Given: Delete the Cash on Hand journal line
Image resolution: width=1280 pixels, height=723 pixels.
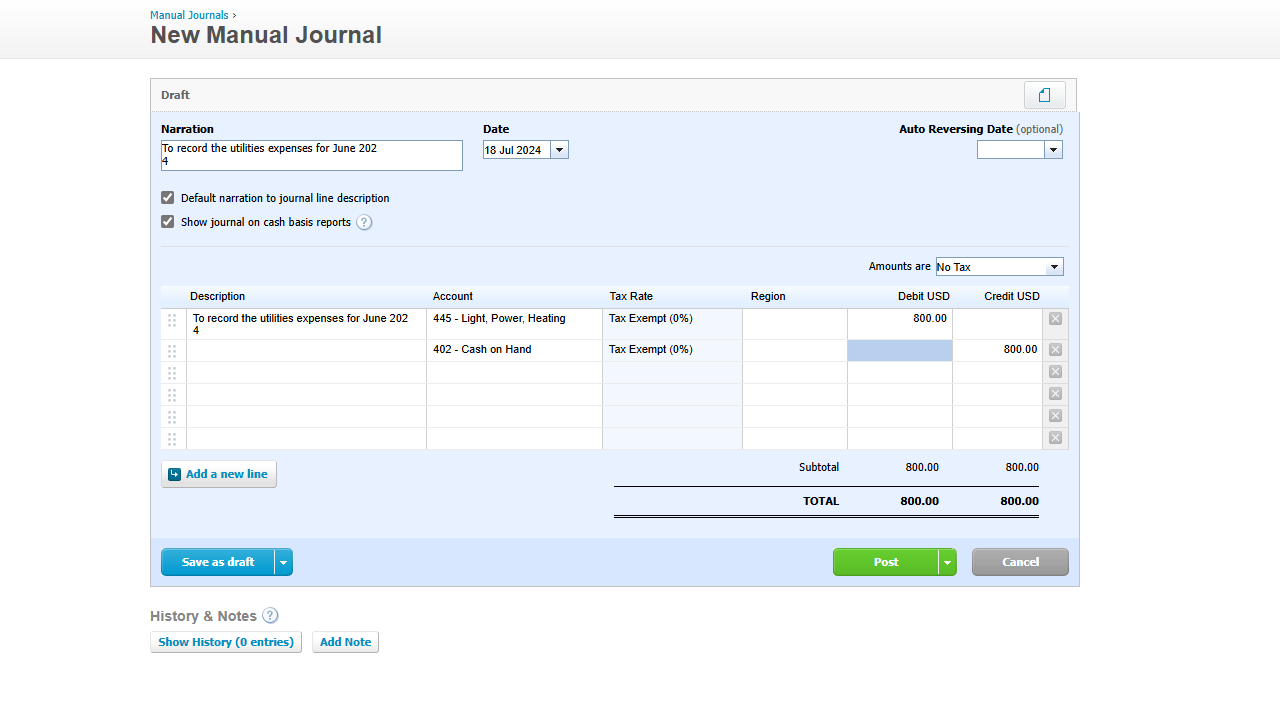Looking at the screenshot, I should (x=1055, y=350).
